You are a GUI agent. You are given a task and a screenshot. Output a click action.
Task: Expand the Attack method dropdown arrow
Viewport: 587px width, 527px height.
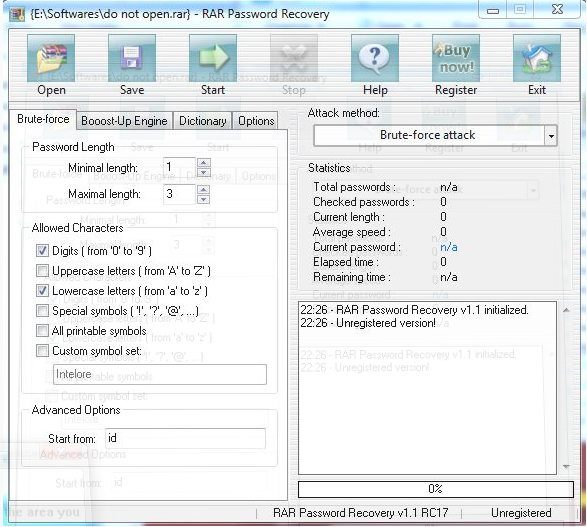click(551, 135)
